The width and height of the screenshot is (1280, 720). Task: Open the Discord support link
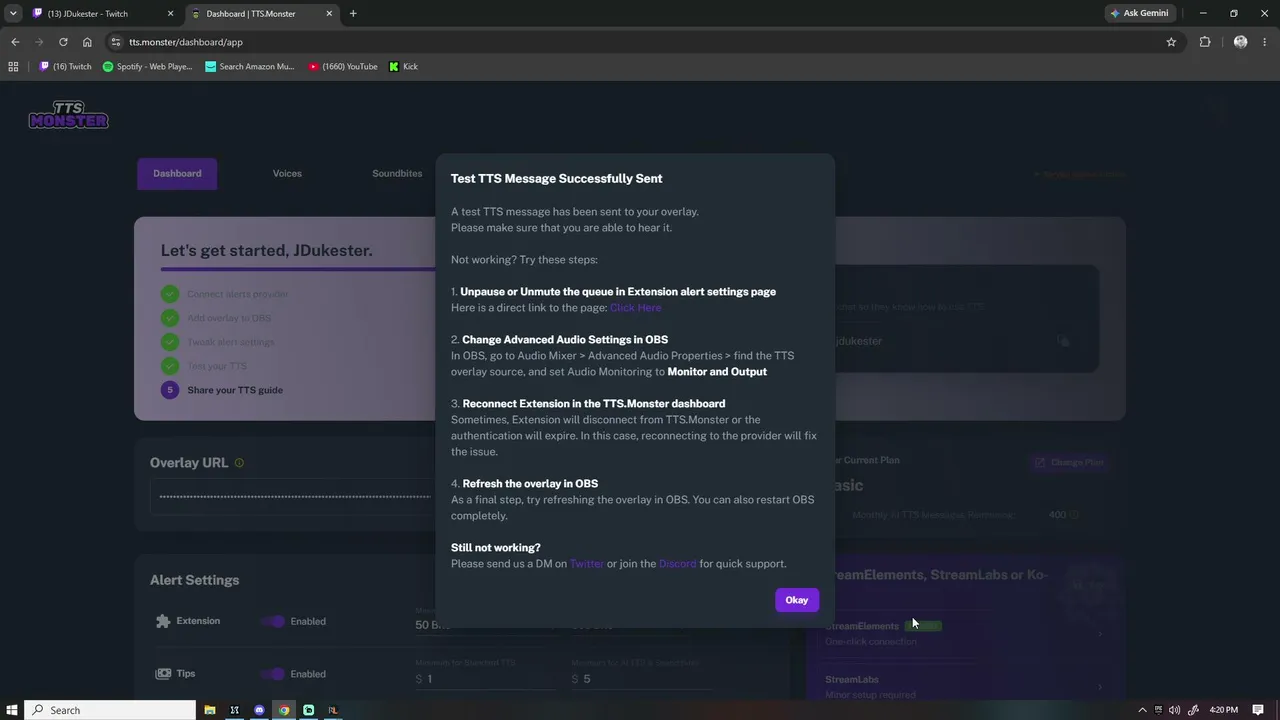(x=677, y=564)
